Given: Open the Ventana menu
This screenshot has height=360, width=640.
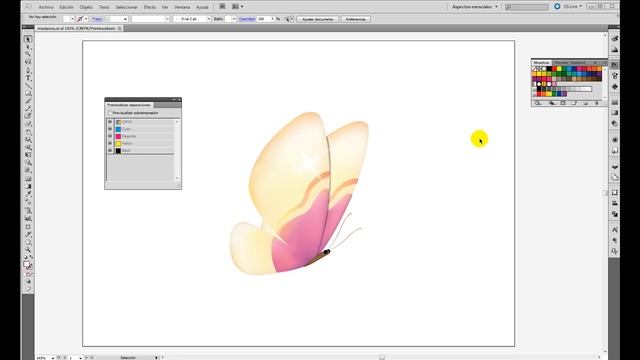Looking at the screenshot, I should (182, 7).
